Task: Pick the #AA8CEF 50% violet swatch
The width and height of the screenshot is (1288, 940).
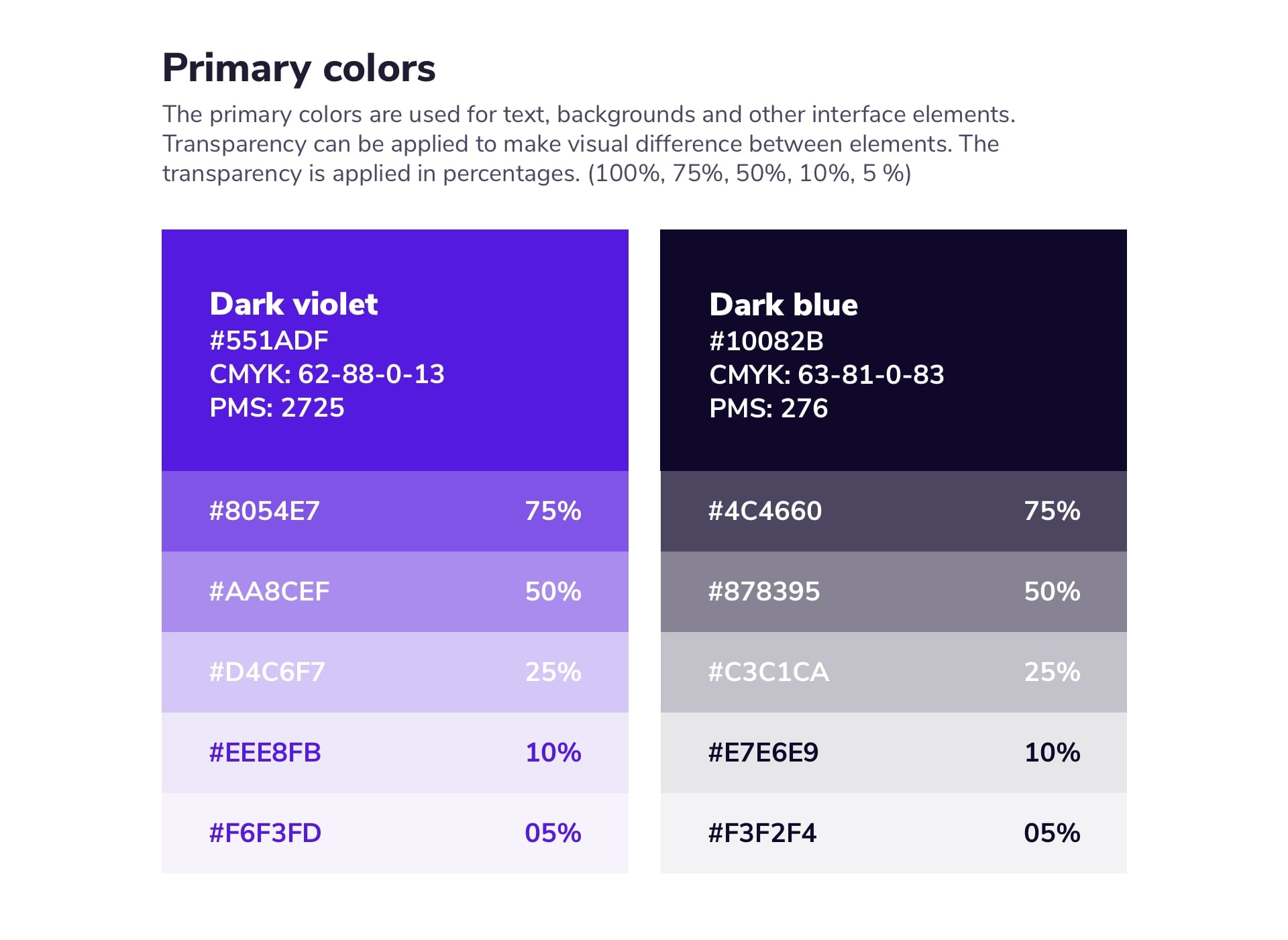Action: [394, 592]
